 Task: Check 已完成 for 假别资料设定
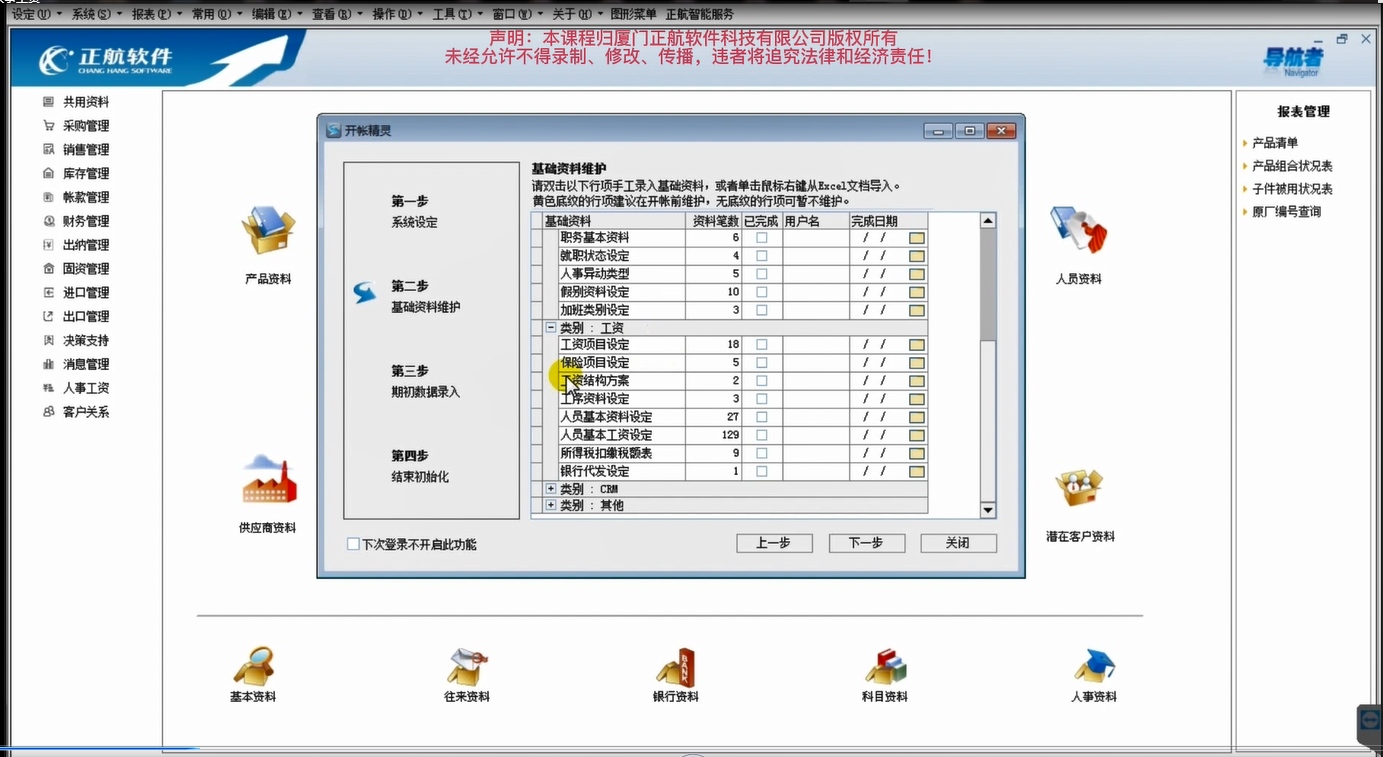pos(762,292)
